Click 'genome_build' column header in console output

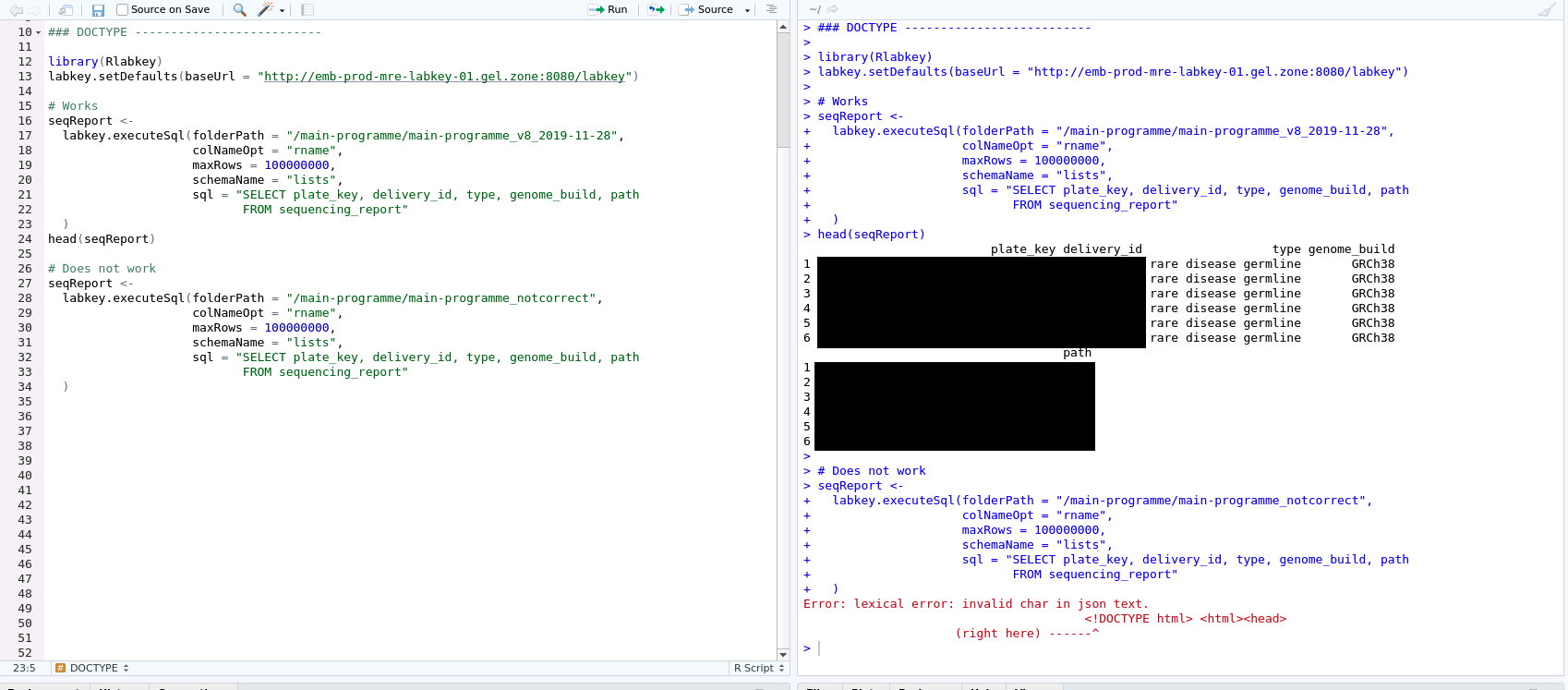(1352, 249)
